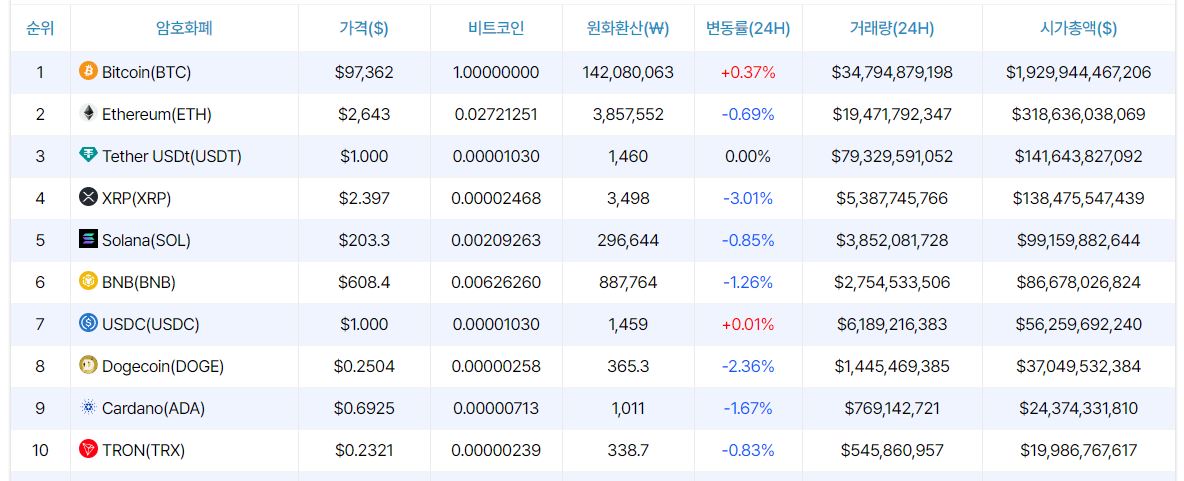Select bitcoin ratio 0.02721251
The image size is (1184, 481).
click(496, 115)
